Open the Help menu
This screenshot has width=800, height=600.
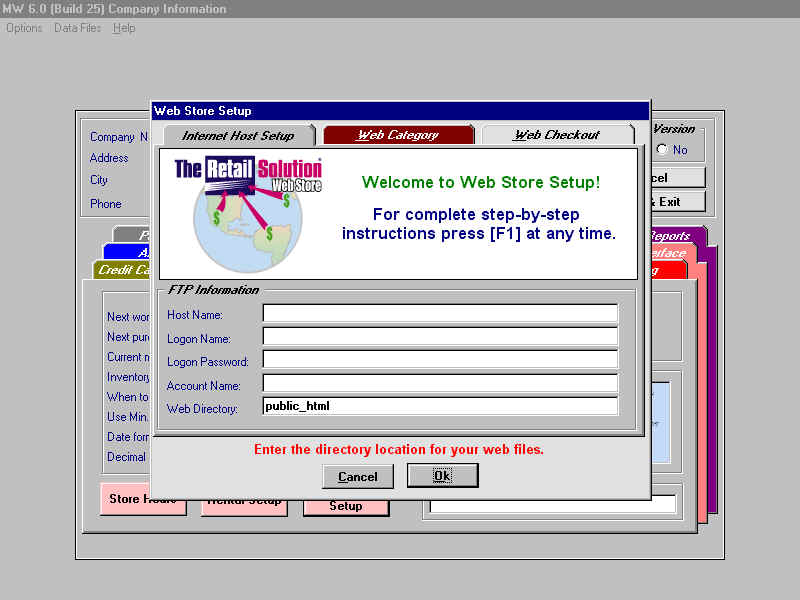pos(124,28)
